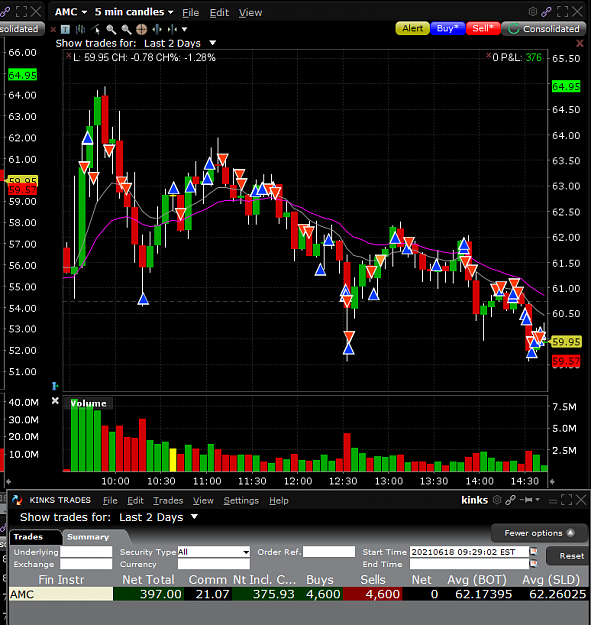Expand the chart toolbar overflow arrow
The width and height of the screenshot is (591, 625).
(185, 29)
